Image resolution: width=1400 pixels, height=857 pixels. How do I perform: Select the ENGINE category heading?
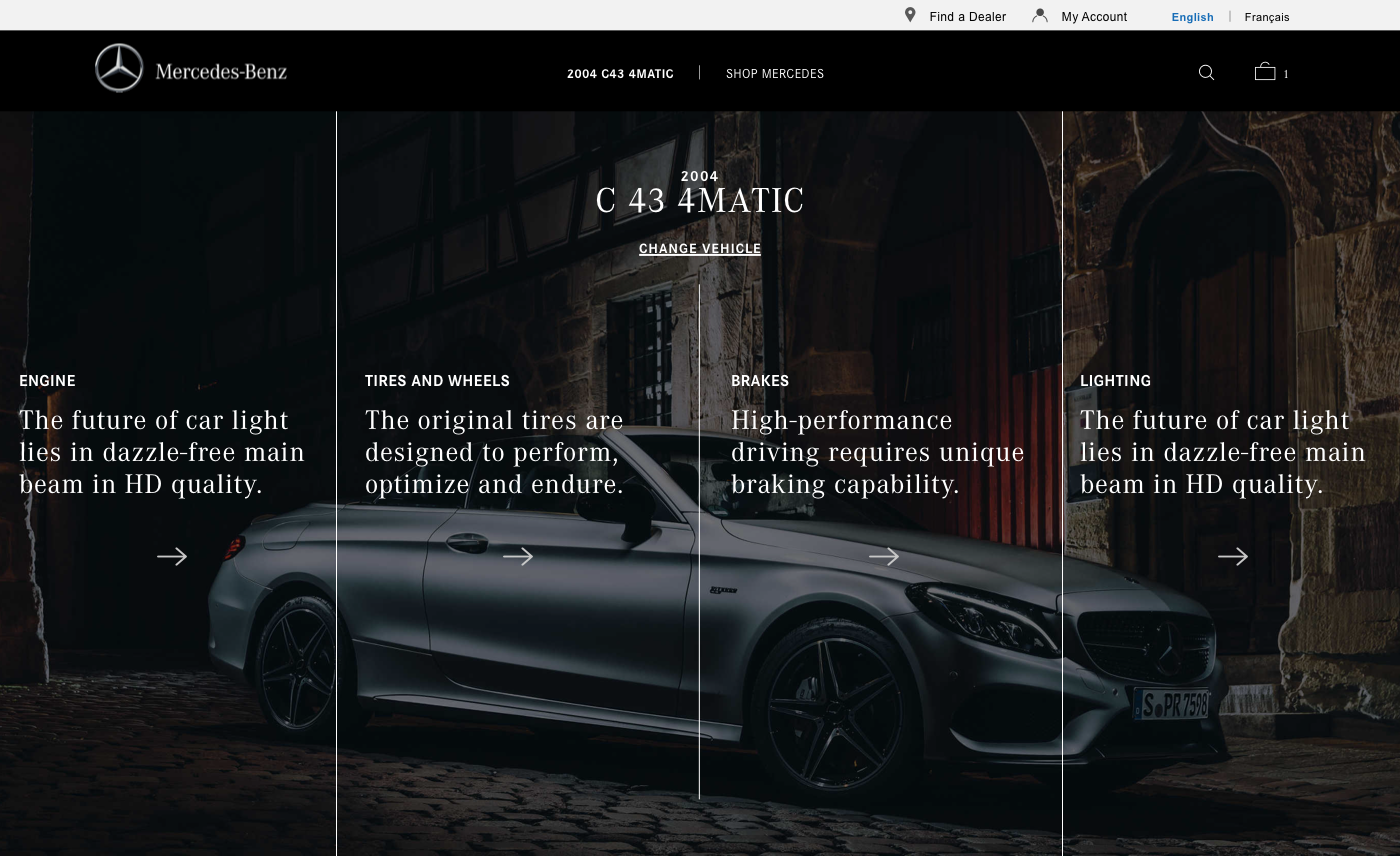[47, 381]
